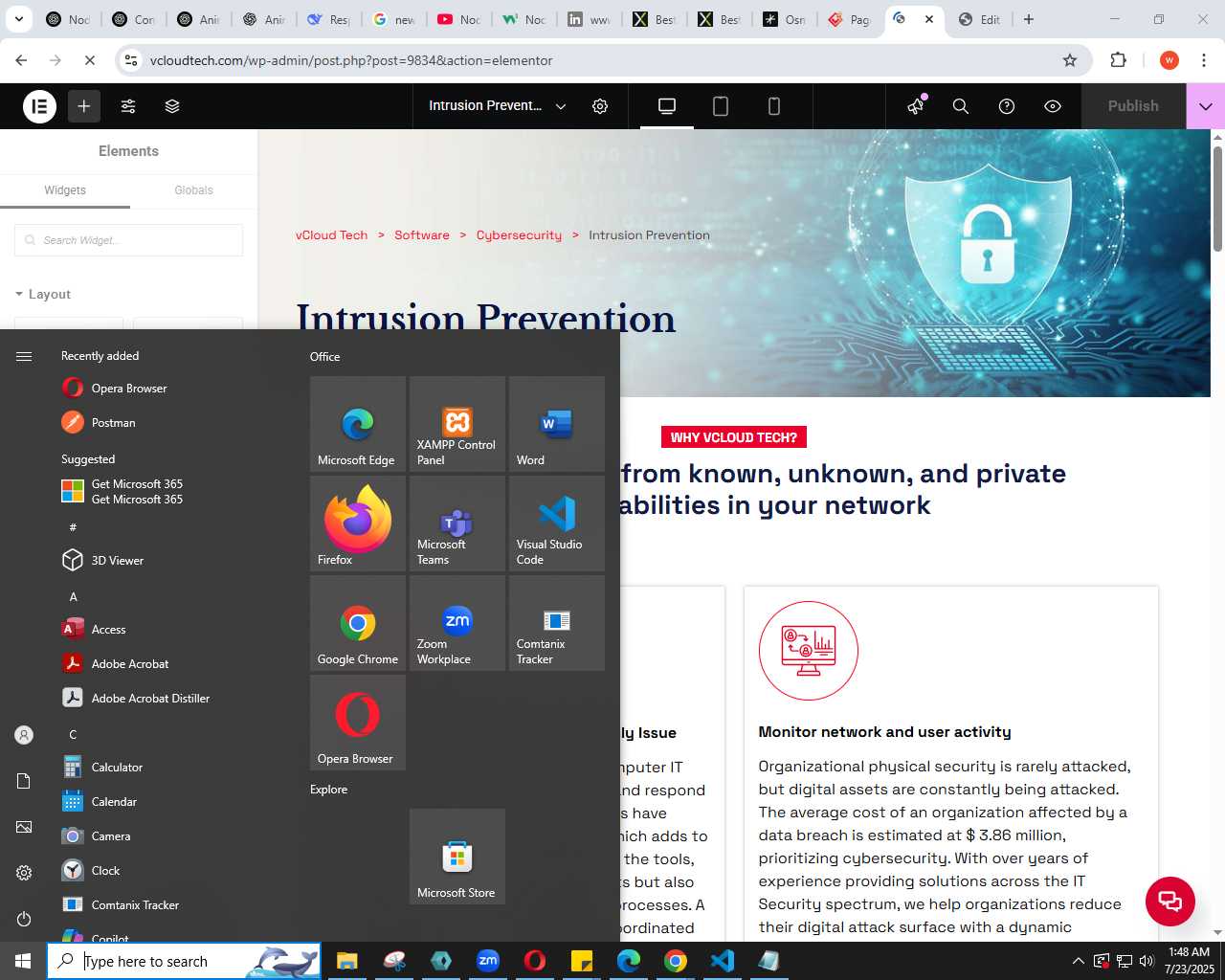Expand the Publish options arrow
The width and height of the screenshot is (1225, 980).
1206,106
